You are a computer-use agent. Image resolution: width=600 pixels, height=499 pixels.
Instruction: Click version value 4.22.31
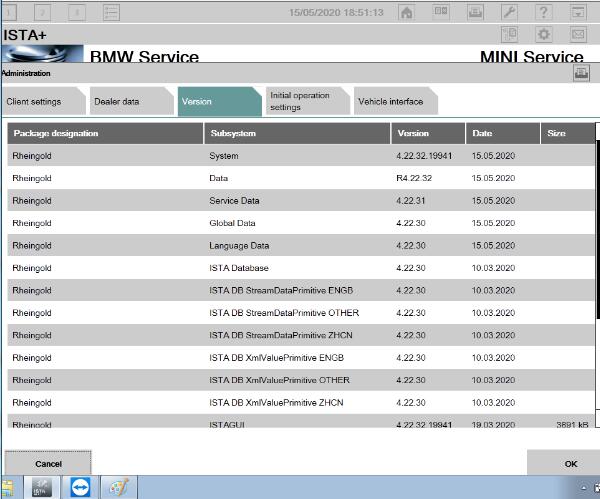pyautogui.click(x=411, y=201)
